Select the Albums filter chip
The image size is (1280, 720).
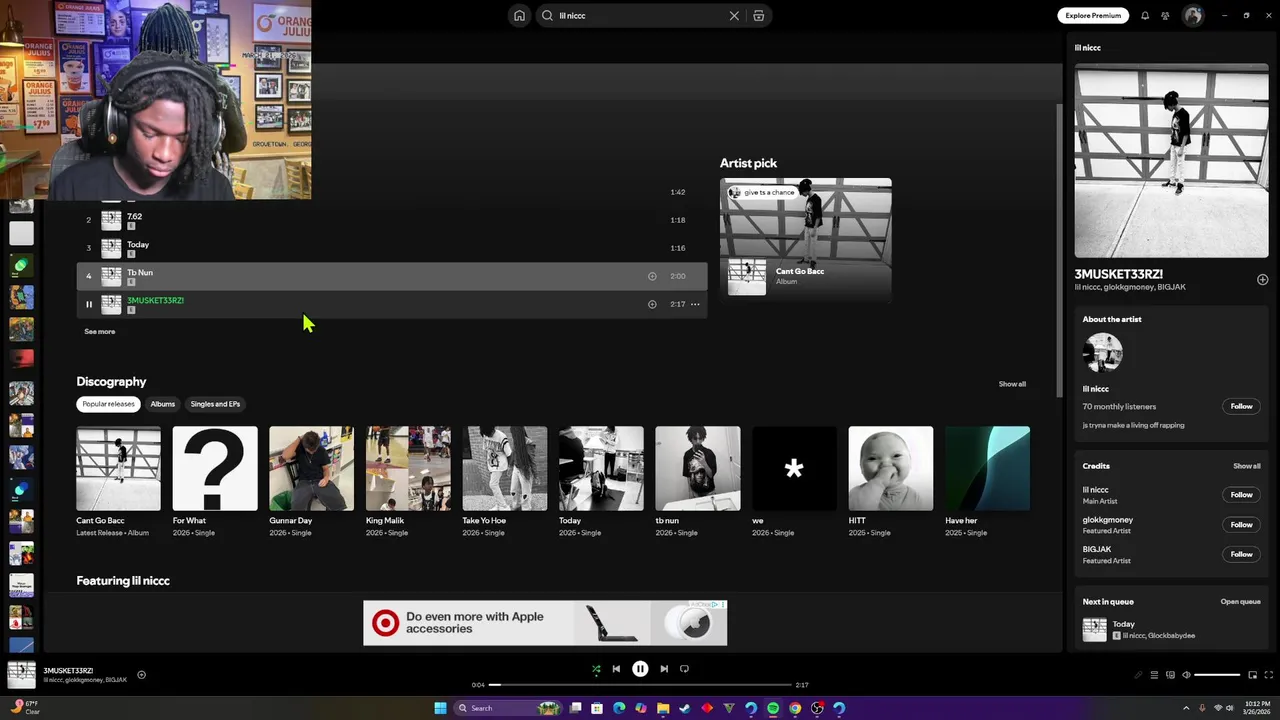(162, 404)
